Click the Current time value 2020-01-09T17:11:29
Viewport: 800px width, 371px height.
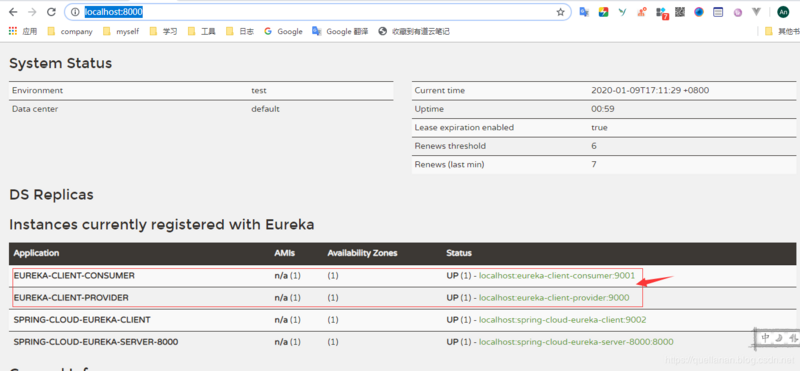pyautogui.click(x=650, y=91)
